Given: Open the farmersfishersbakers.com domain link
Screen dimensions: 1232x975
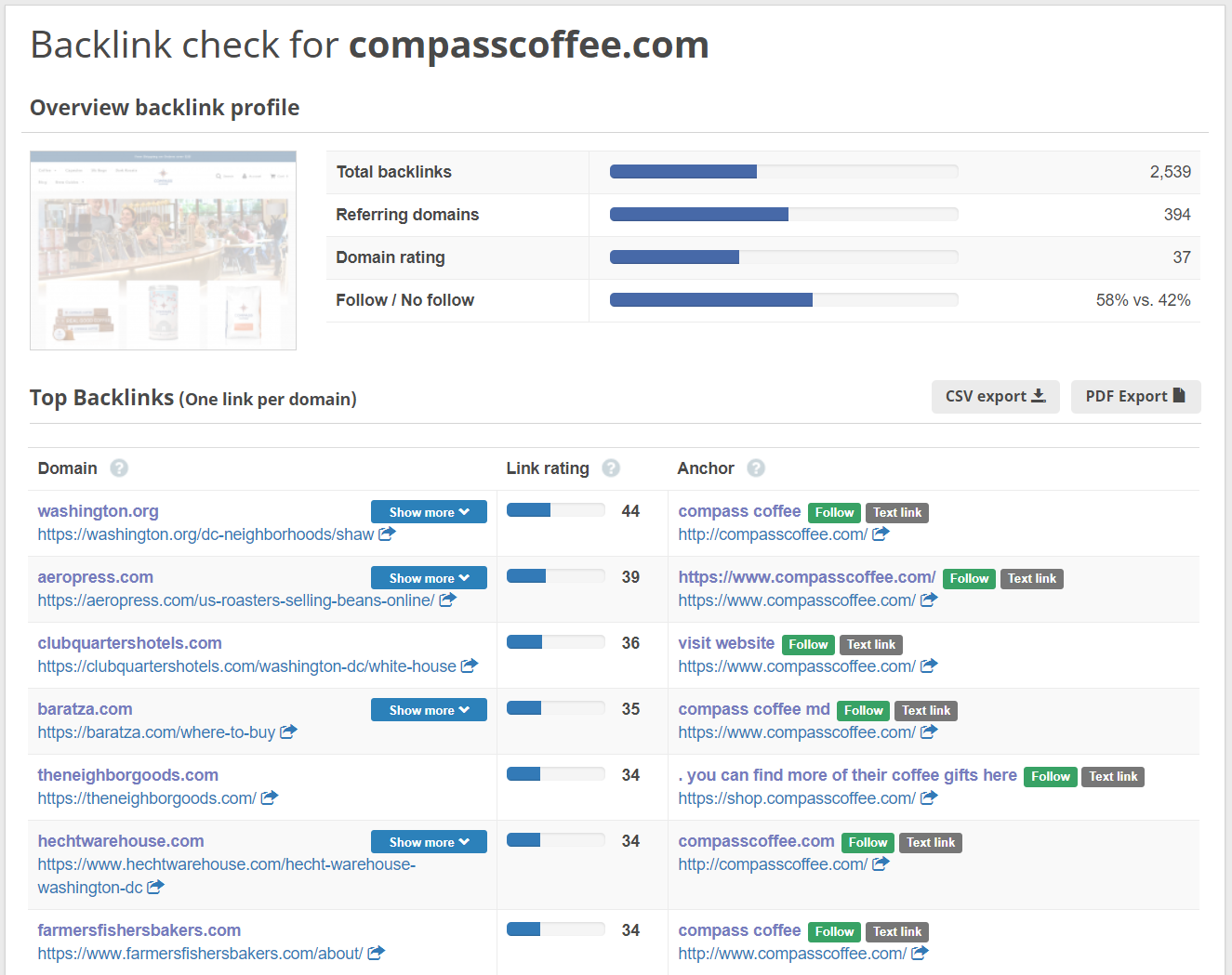Looking at the screenshot, I should tap(139, 929).
